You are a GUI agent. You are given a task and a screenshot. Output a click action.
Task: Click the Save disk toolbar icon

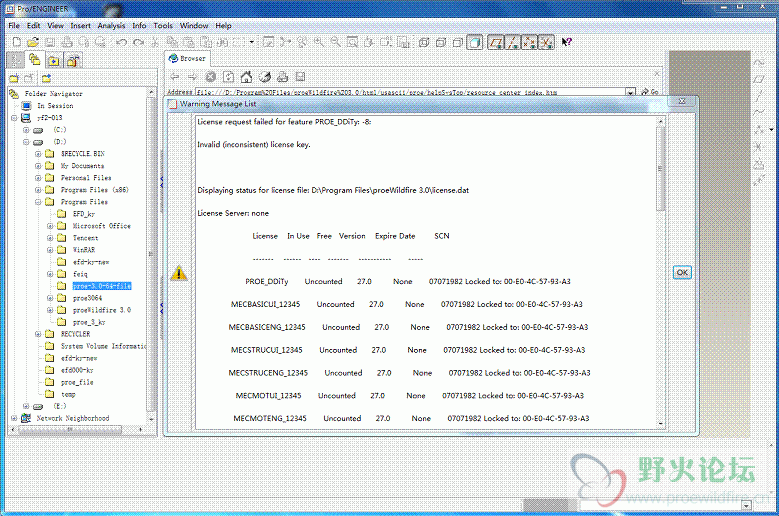tap(50, 43)
